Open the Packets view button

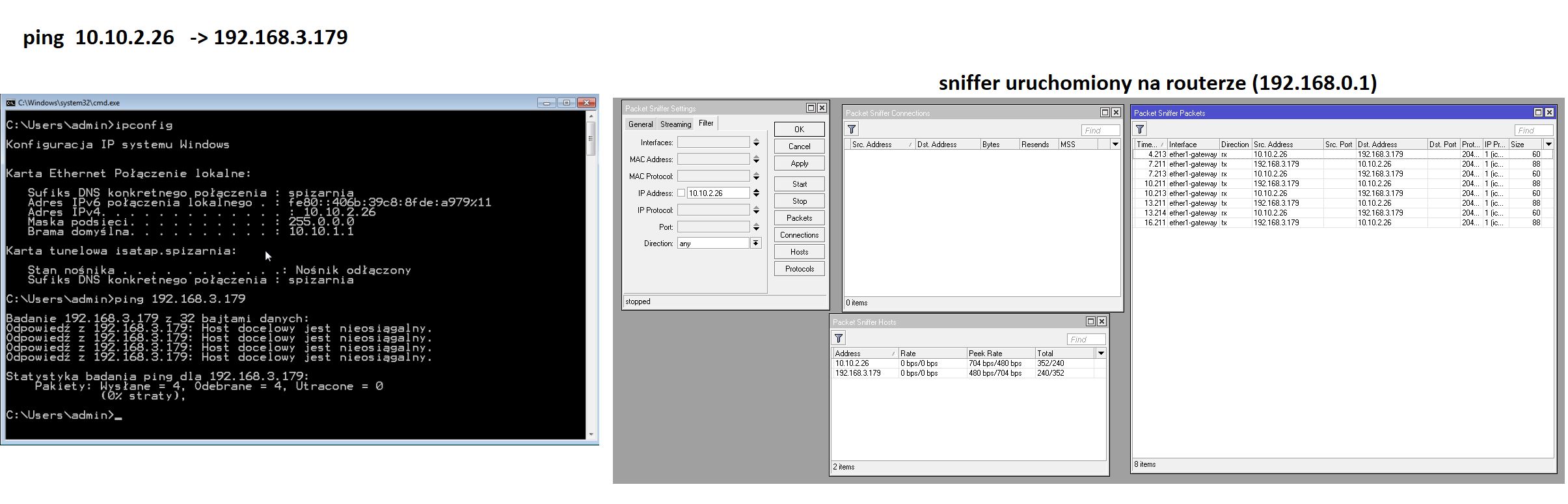click(799, 217)
